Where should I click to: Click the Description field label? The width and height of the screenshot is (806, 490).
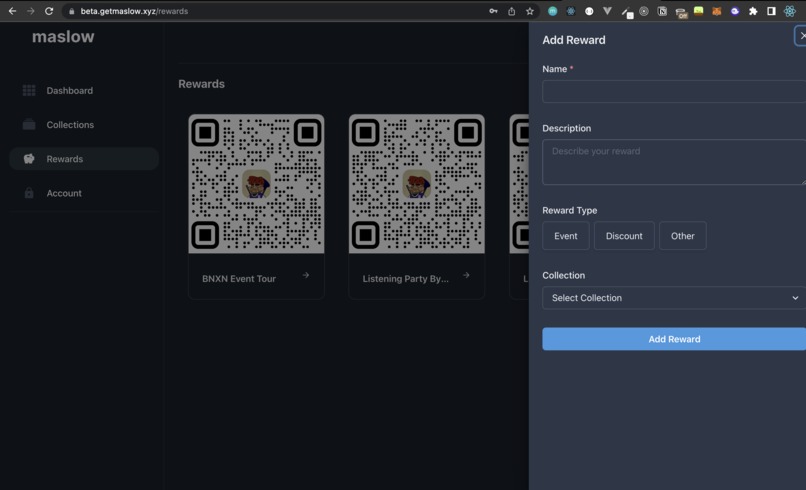pyautogui.click(x=566, y=128)
